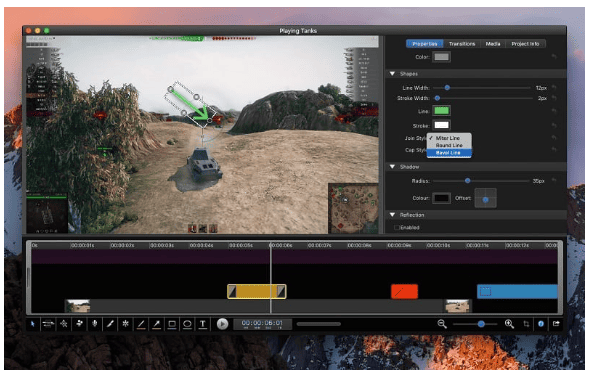The image size is (591, 374).
Task: Select the rectangle shape tool
Action: [172, 324]
